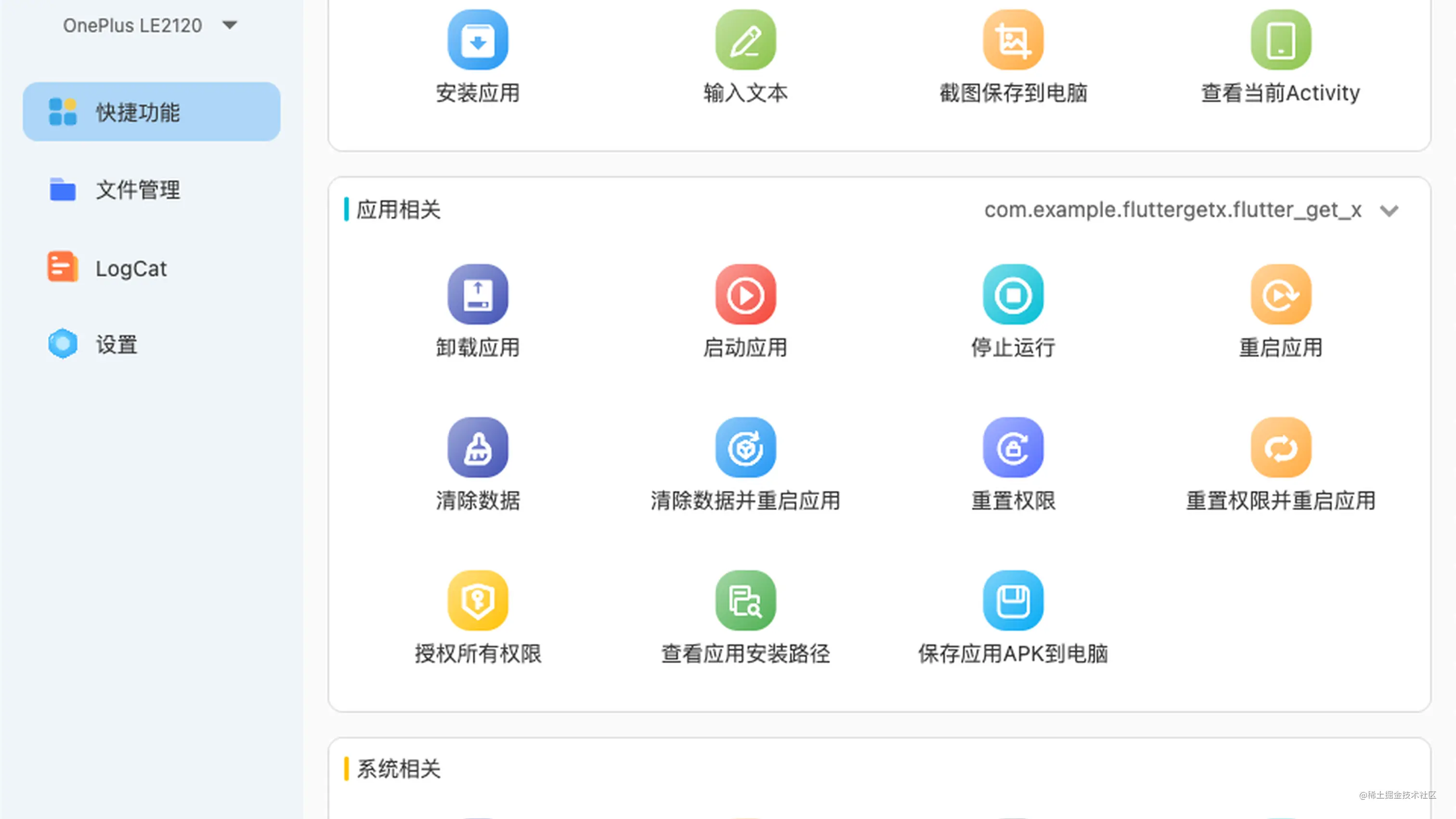
Task: Open the LogCat sidebar item
Action: point(130,268)
